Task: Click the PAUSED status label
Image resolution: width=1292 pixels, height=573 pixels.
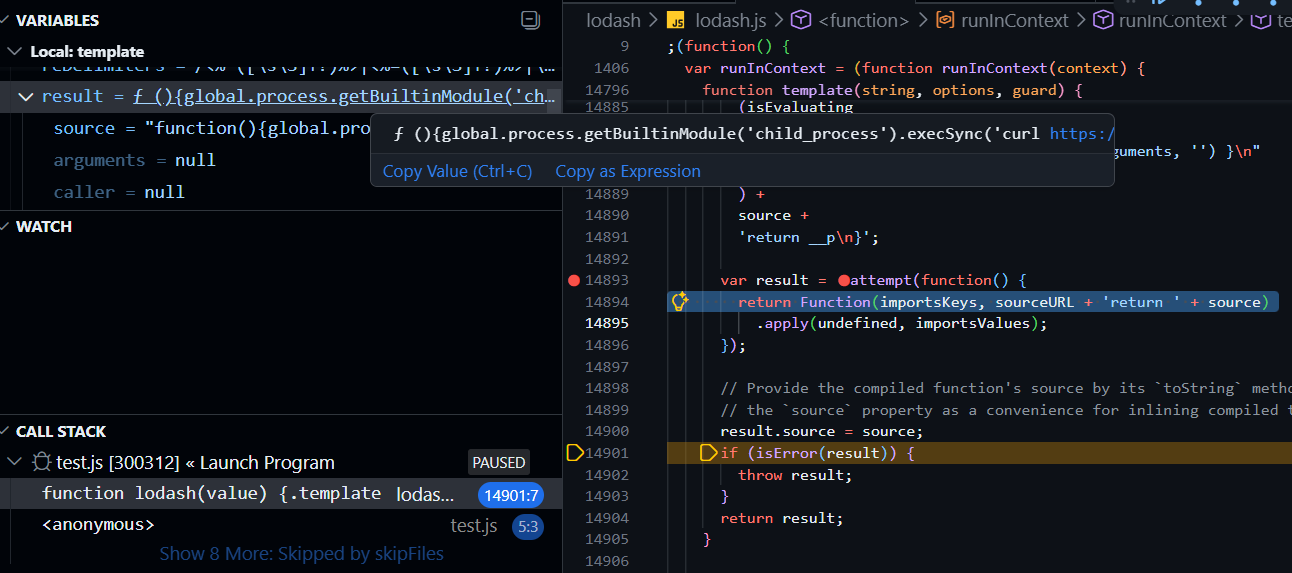Action: pyautogui.click(x=498, y=462)
